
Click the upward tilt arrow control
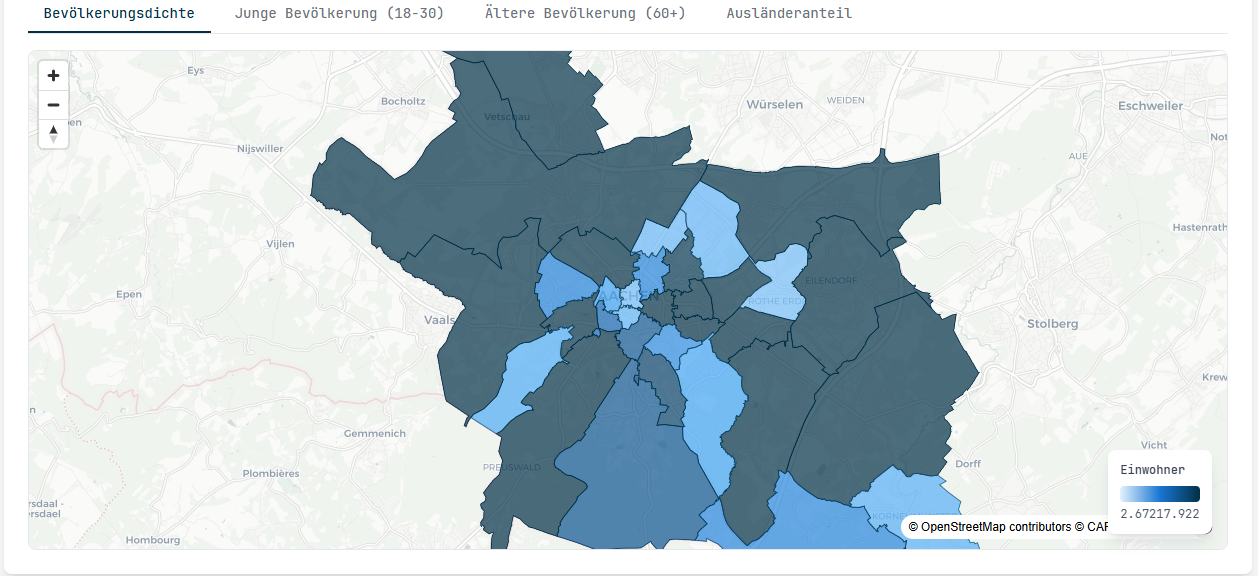(x=53, y=128)
